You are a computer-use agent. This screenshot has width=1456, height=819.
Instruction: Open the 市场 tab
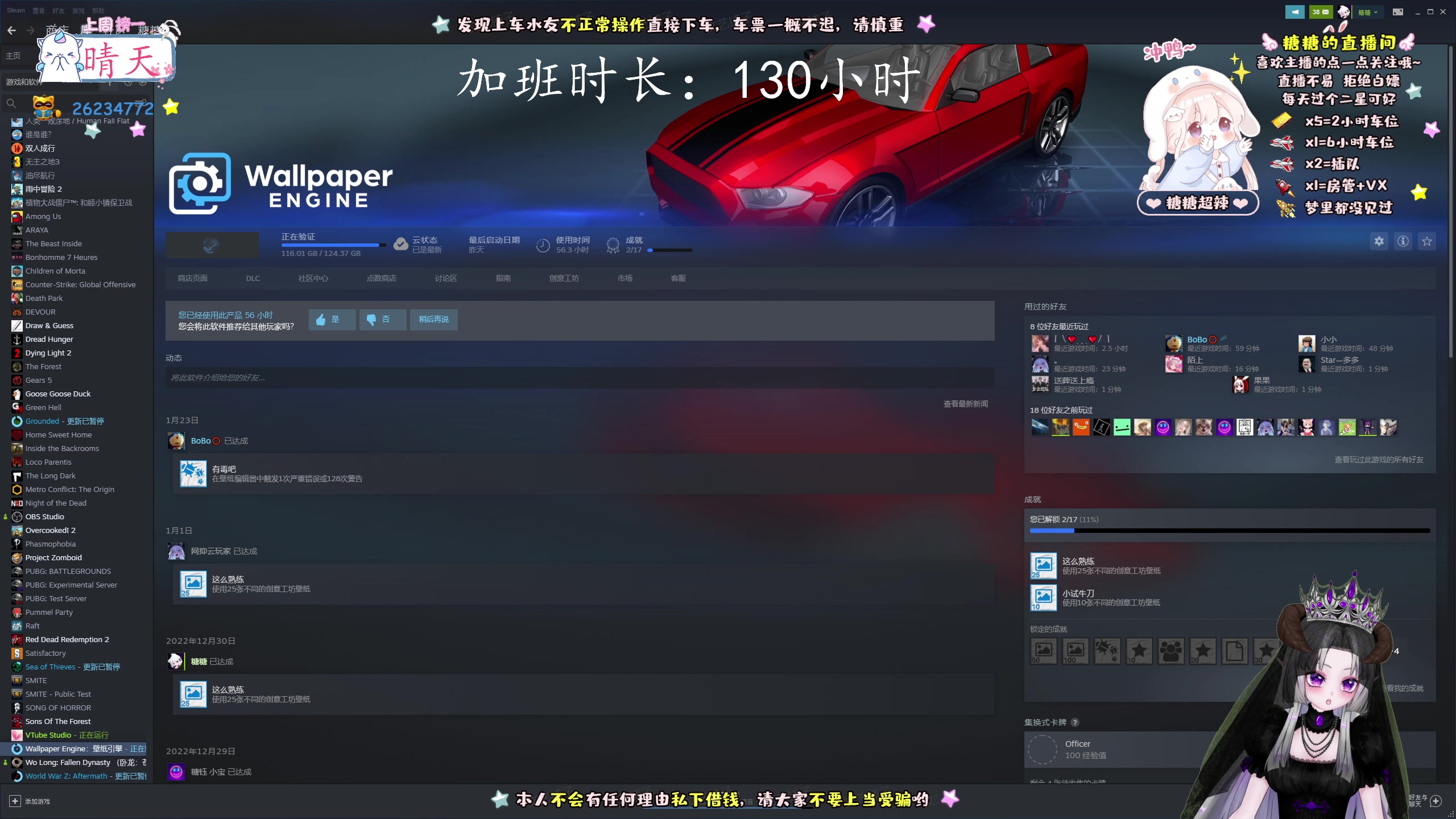[624, 278]
